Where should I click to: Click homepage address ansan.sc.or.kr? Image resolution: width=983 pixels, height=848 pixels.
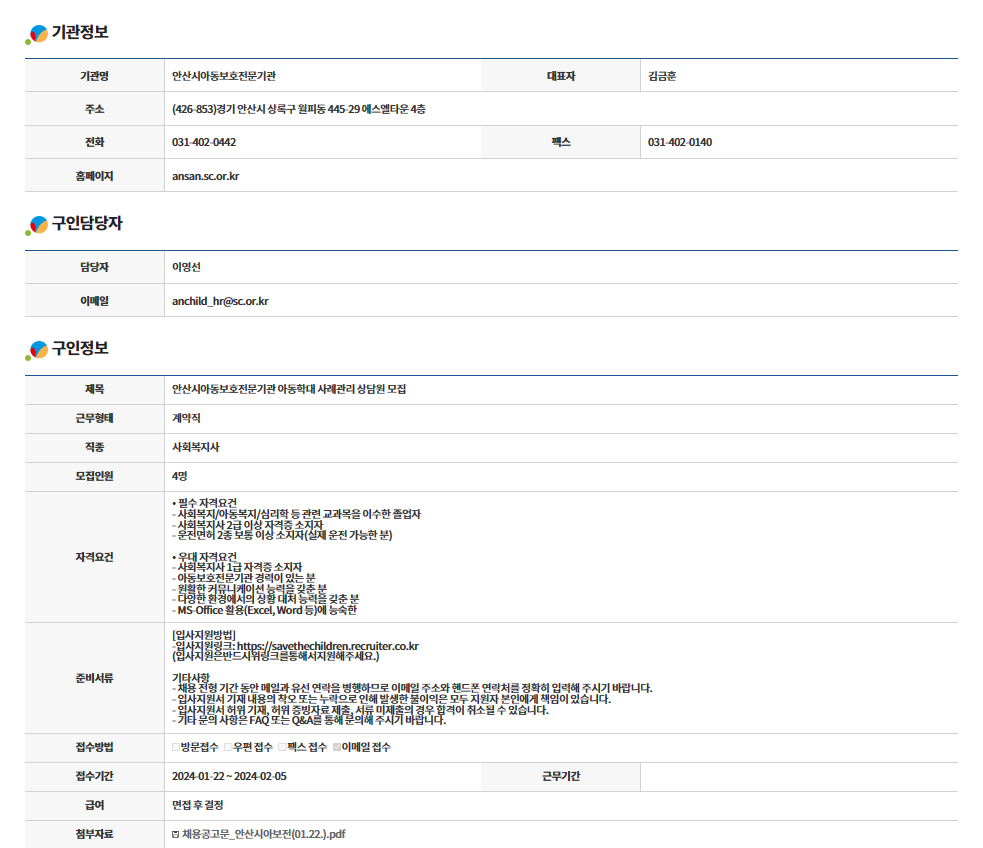point(206,176)
